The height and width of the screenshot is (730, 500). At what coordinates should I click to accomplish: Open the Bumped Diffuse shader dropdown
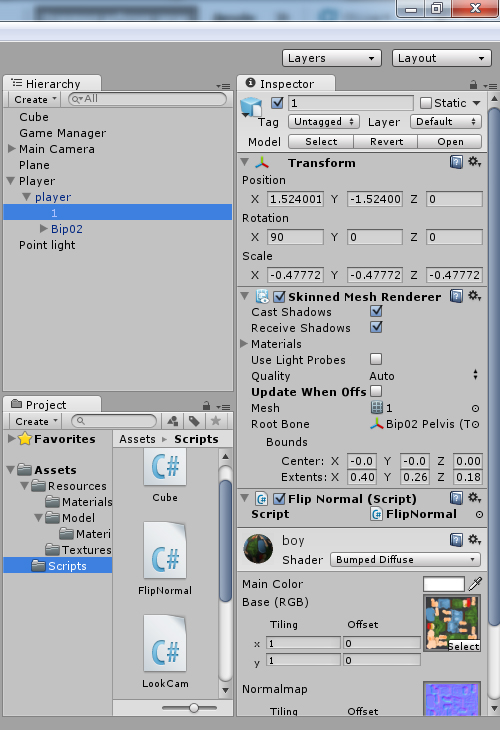pyautogui.click(x=405, y=559)
